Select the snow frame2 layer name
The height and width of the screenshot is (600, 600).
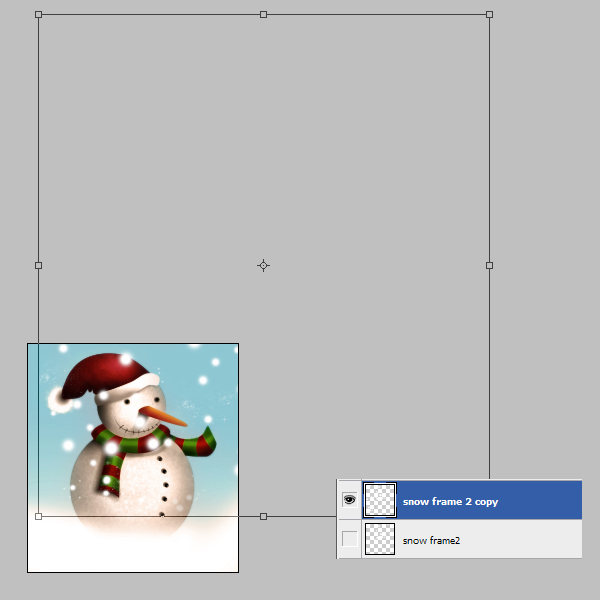click(x=431, y=540)
